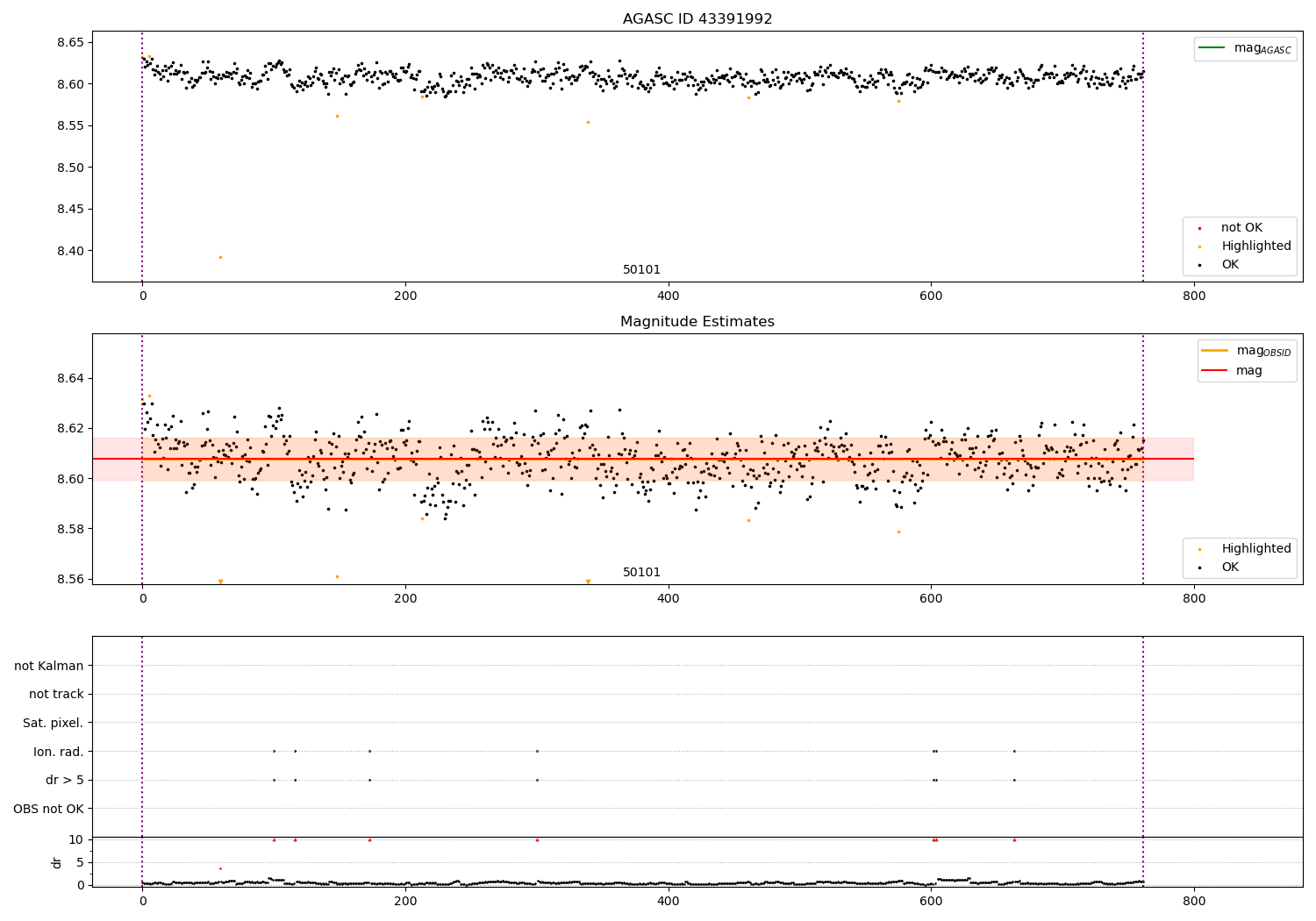1316x921 pixels.
Task: Click the orange mag OBSID legend line
Action: [x=1214, y=351]
